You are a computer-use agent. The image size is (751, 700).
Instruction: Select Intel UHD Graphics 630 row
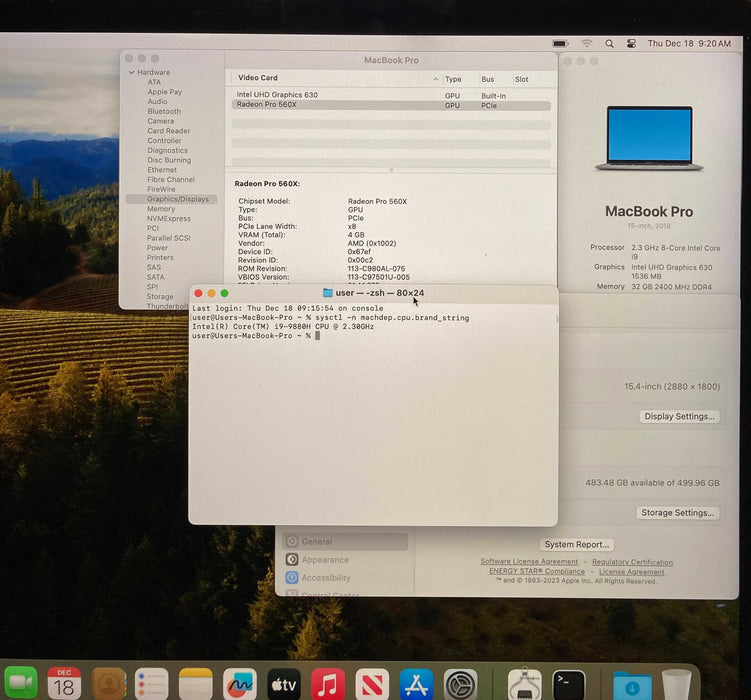click(391, 95)
